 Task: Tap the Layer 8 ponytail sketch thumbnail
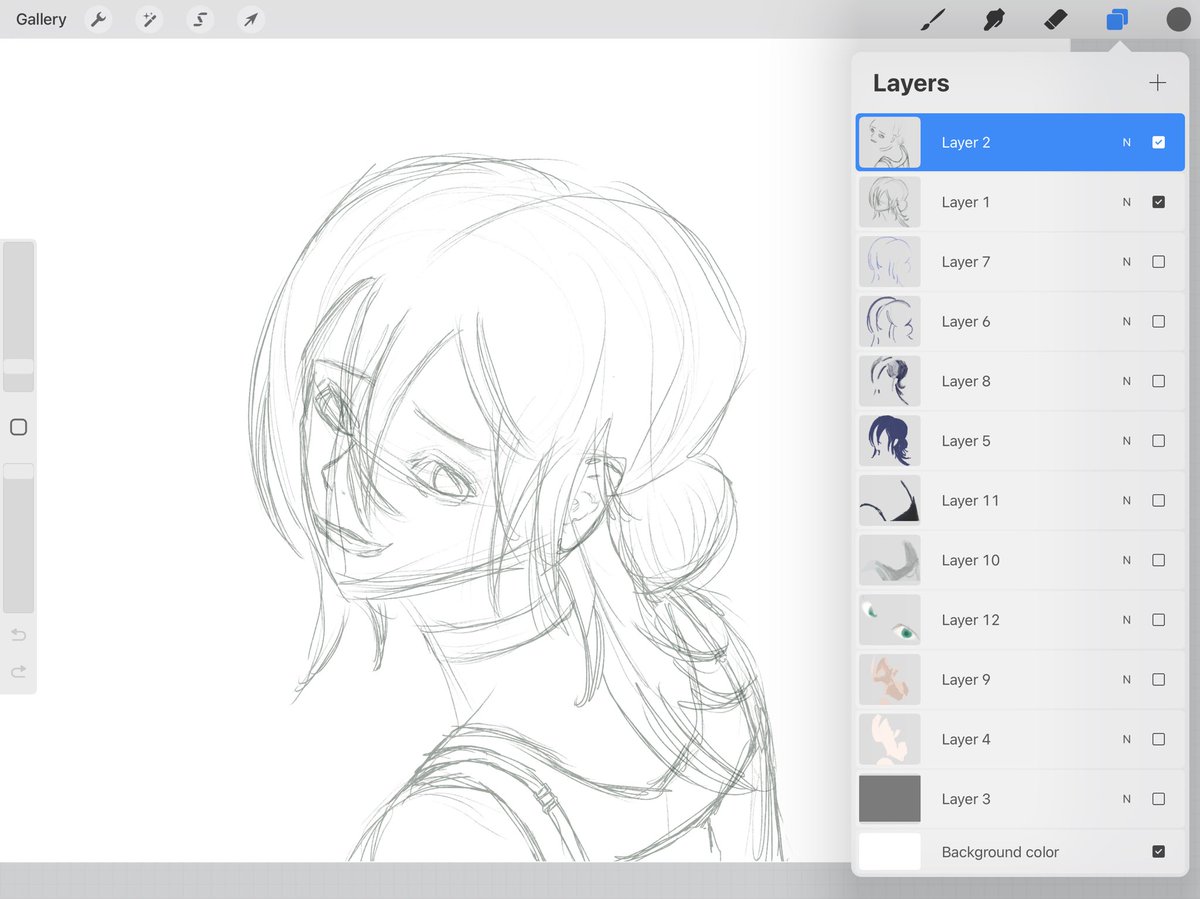pyautogui.click(x=890, y=381)
